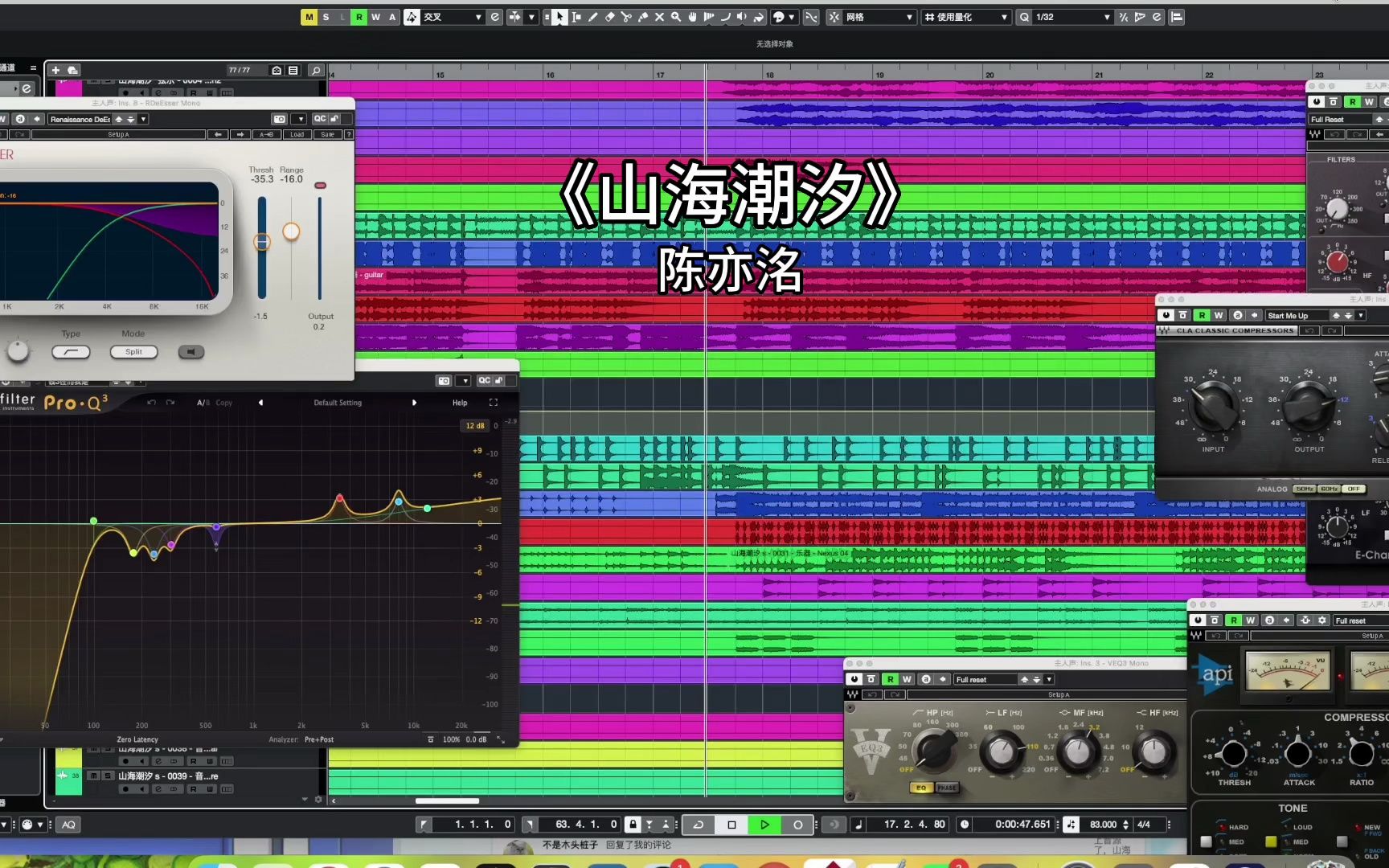Click RDeEsser A->B copy button
This screenshot has width=1389, height=868.
267,134
